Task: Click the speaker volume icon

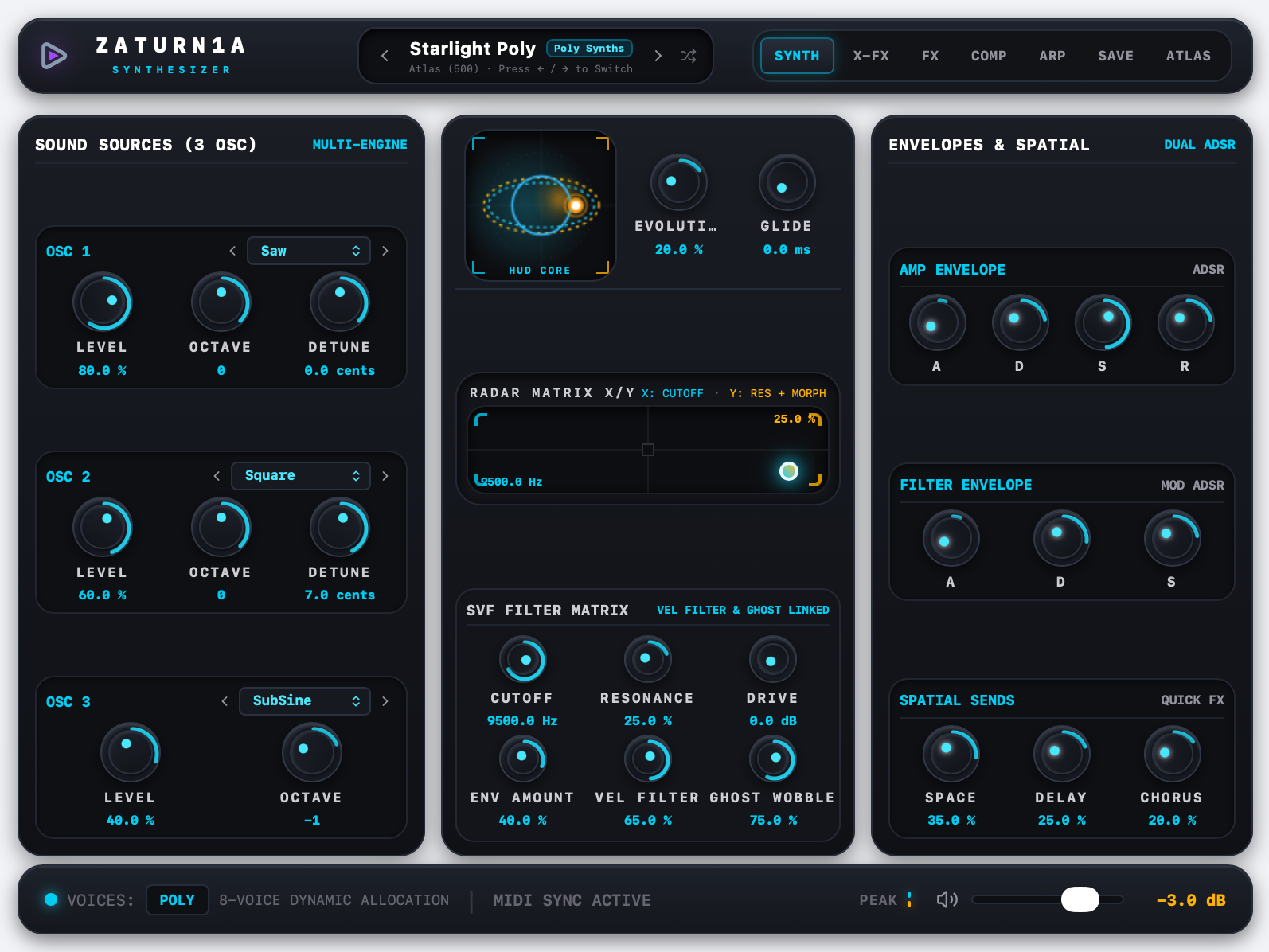Action: (947, 899)
